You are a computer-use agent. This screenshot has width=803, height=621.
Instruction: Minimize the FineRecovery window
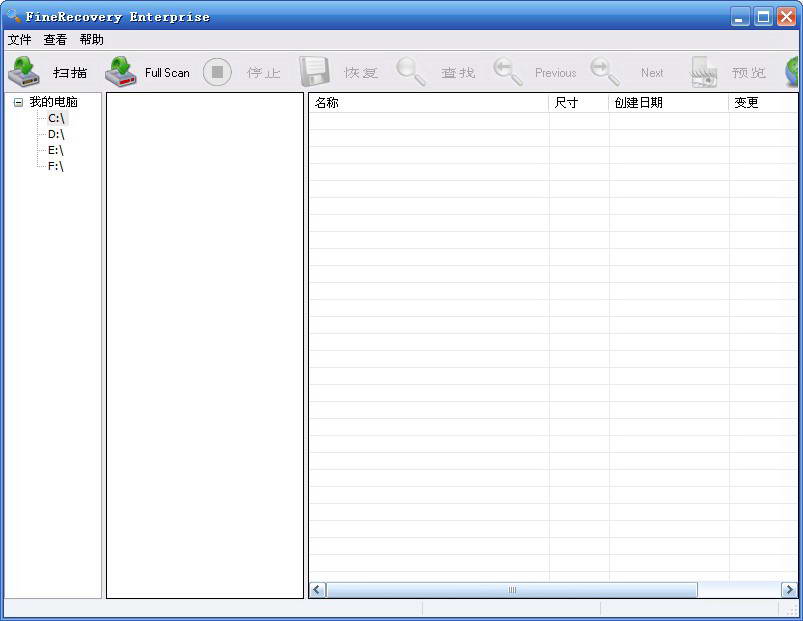(x=739, y=17)
